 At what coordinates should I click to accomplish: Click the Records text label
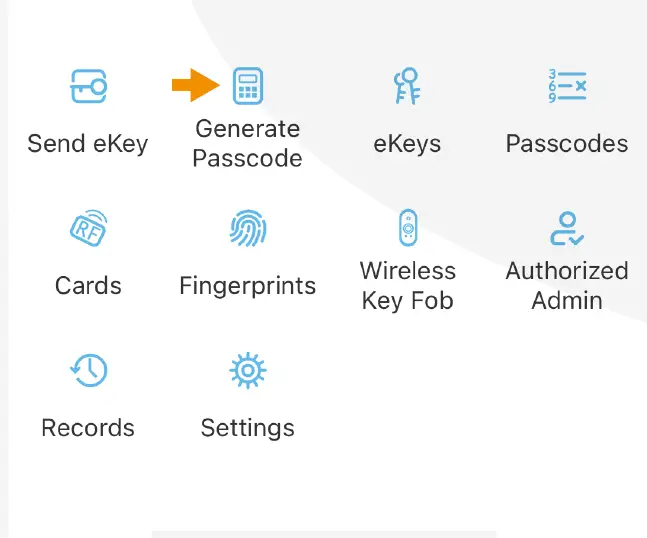[88, 428]
